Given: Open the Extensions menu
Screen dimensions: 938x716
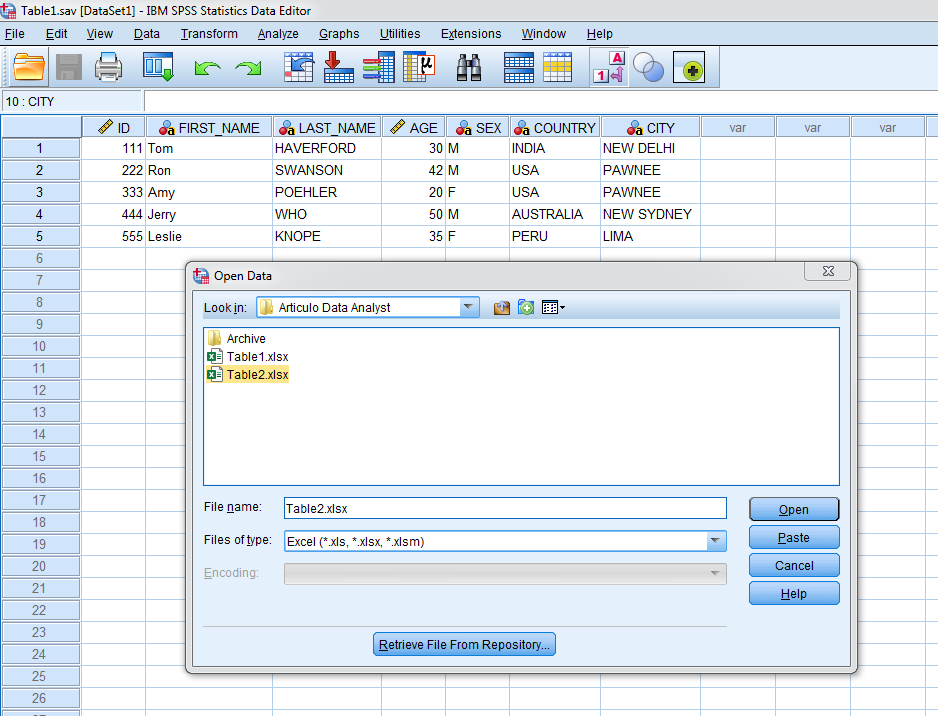Looking at the screenshot, I should pos(471,34).
